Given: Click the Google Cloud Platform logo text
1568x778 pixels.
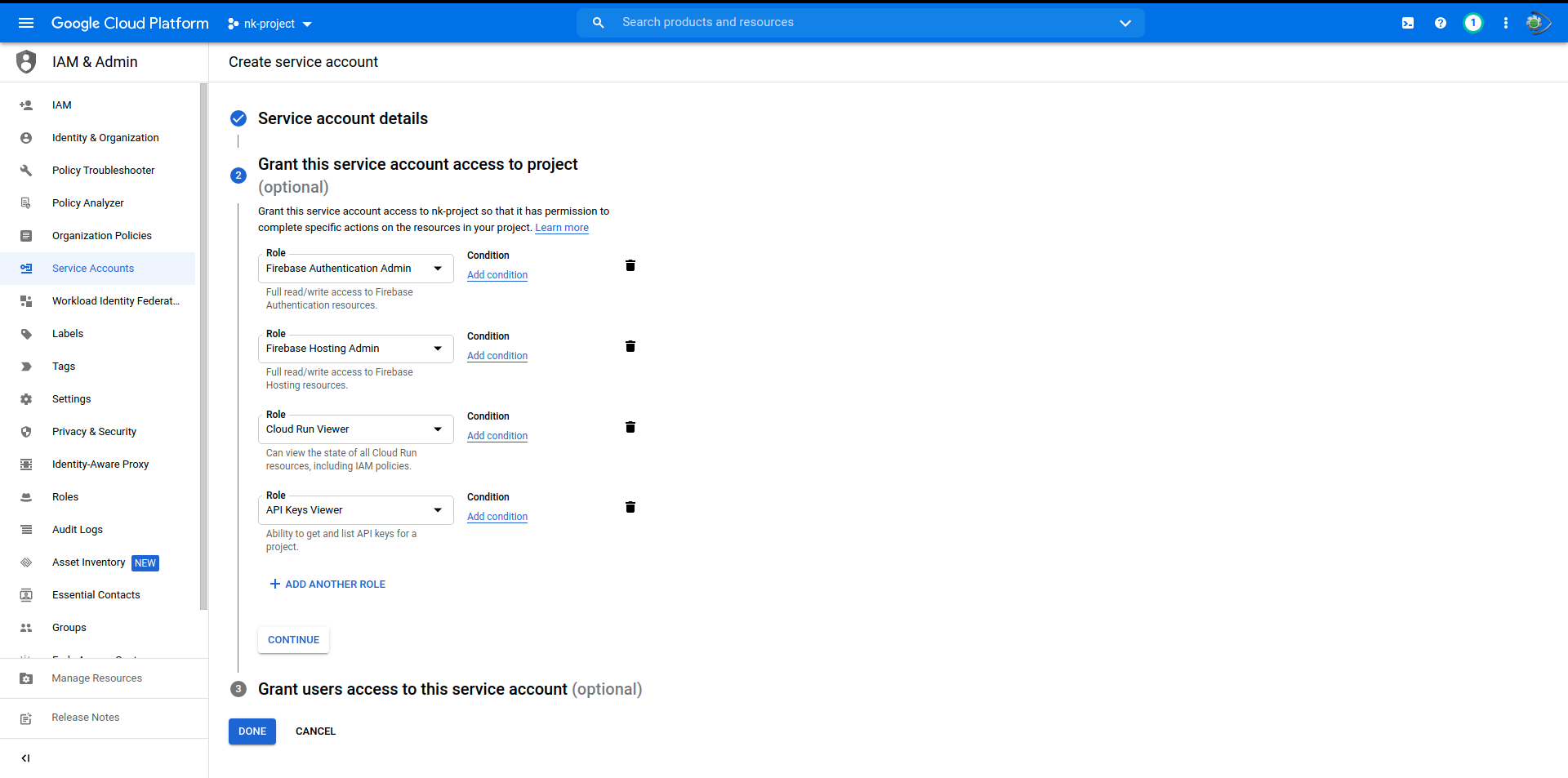Looking at the screenshot, I should (130, 24).
